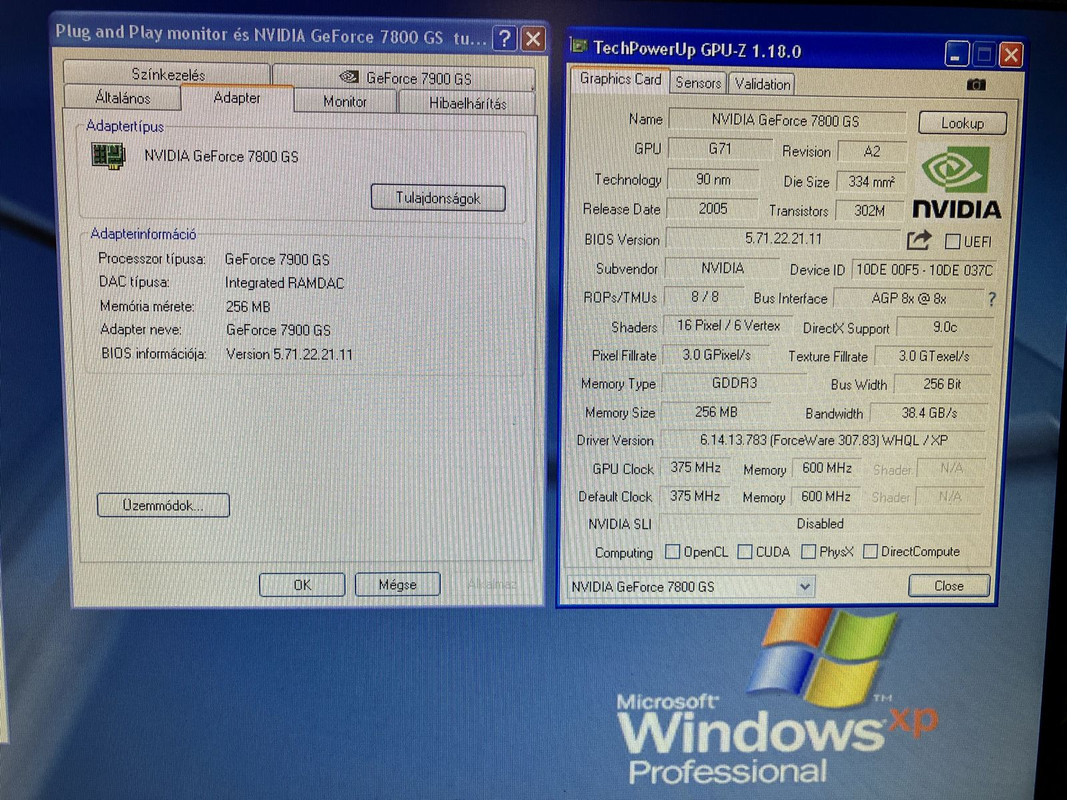Click the Memory Size field 256 MB in GPU-Z
1067x800 pixels.
[716, 412]
